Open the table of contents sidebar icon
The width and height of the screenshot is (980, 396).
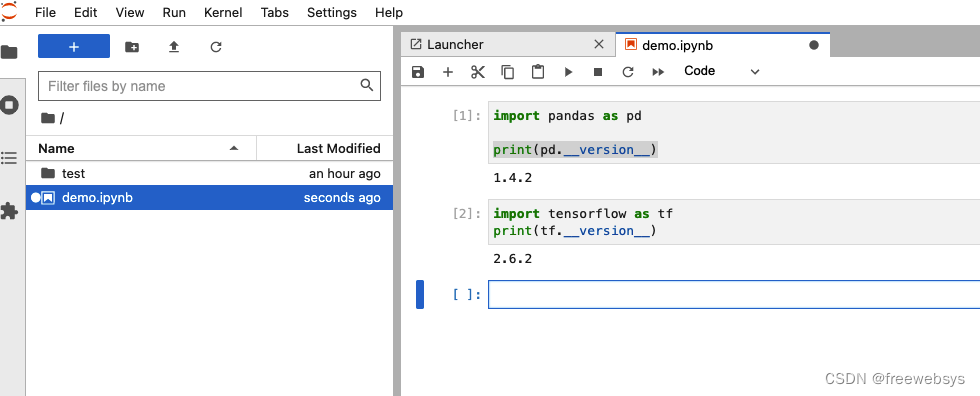(9, 158)
